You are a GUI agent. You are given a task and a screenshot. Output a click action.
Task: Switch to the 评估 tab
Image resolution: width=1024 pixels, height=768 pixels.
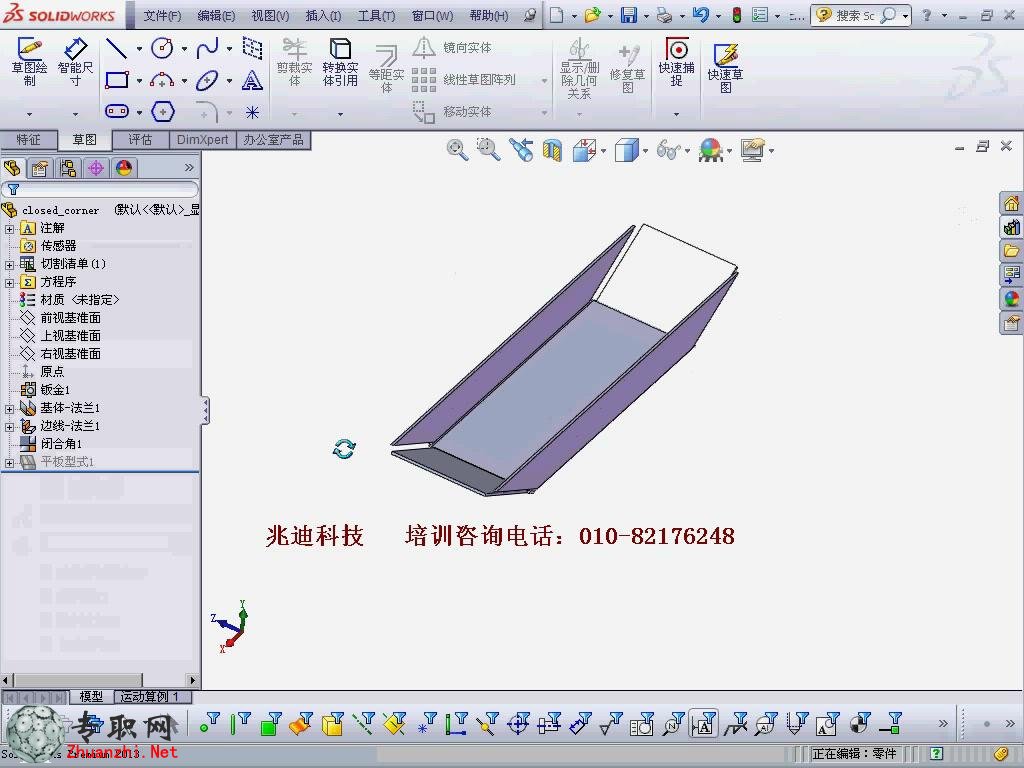click(x=140, y=140)
